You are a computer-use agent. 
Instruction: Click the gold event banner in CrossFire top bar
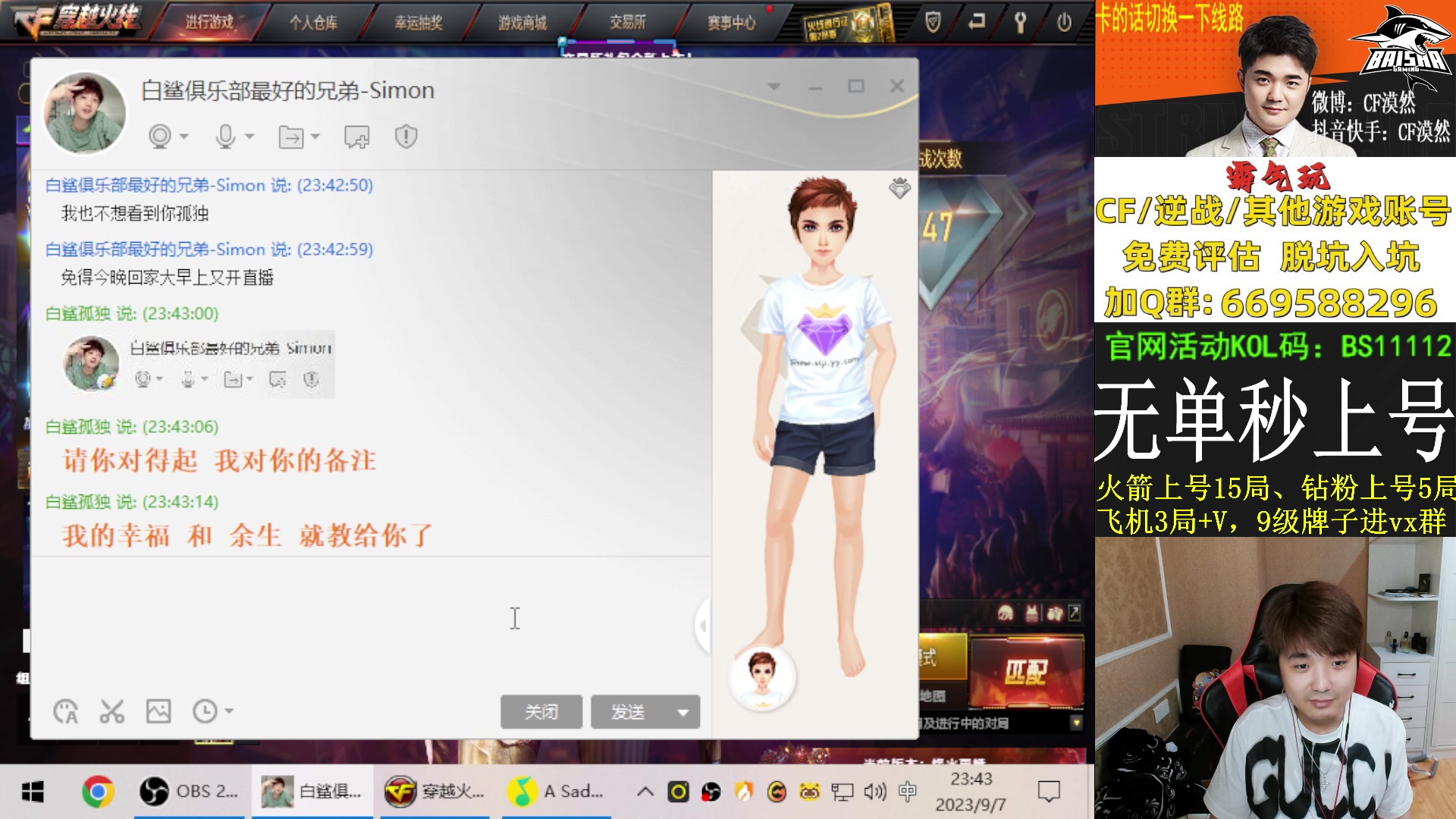click(849, 24)
